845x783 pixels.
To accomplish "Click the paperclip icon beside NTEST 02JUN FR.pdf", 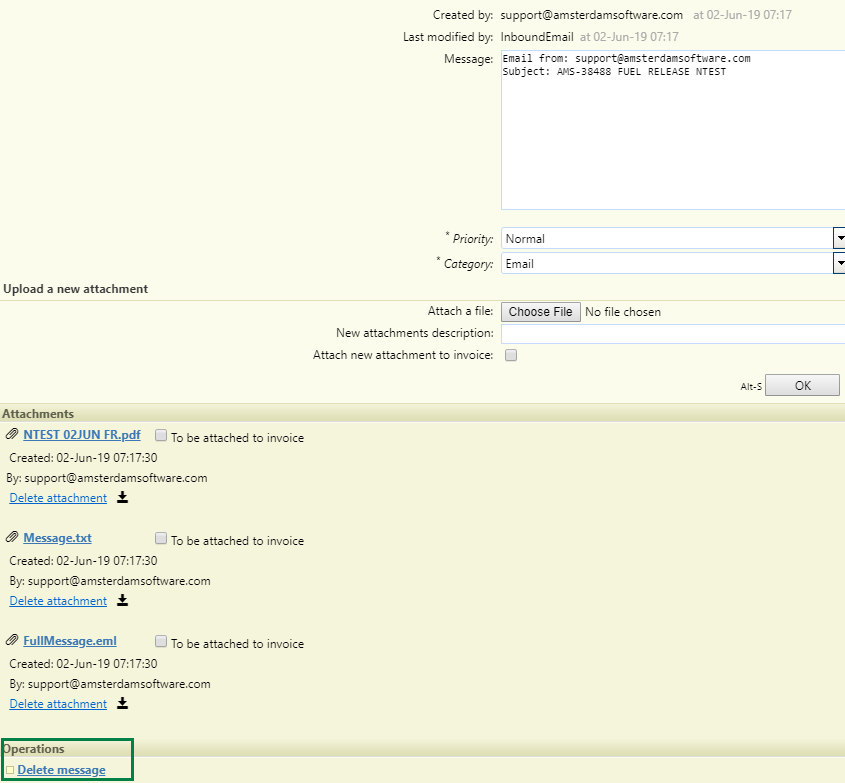I will pyautogui.click(x=11, y=433).
